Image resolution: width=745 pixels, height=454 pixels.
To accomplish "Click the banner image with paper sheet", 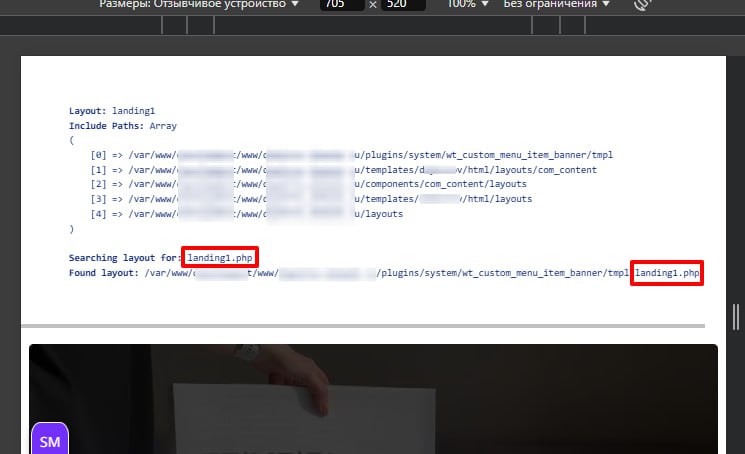I will click(x=373, y=399).
